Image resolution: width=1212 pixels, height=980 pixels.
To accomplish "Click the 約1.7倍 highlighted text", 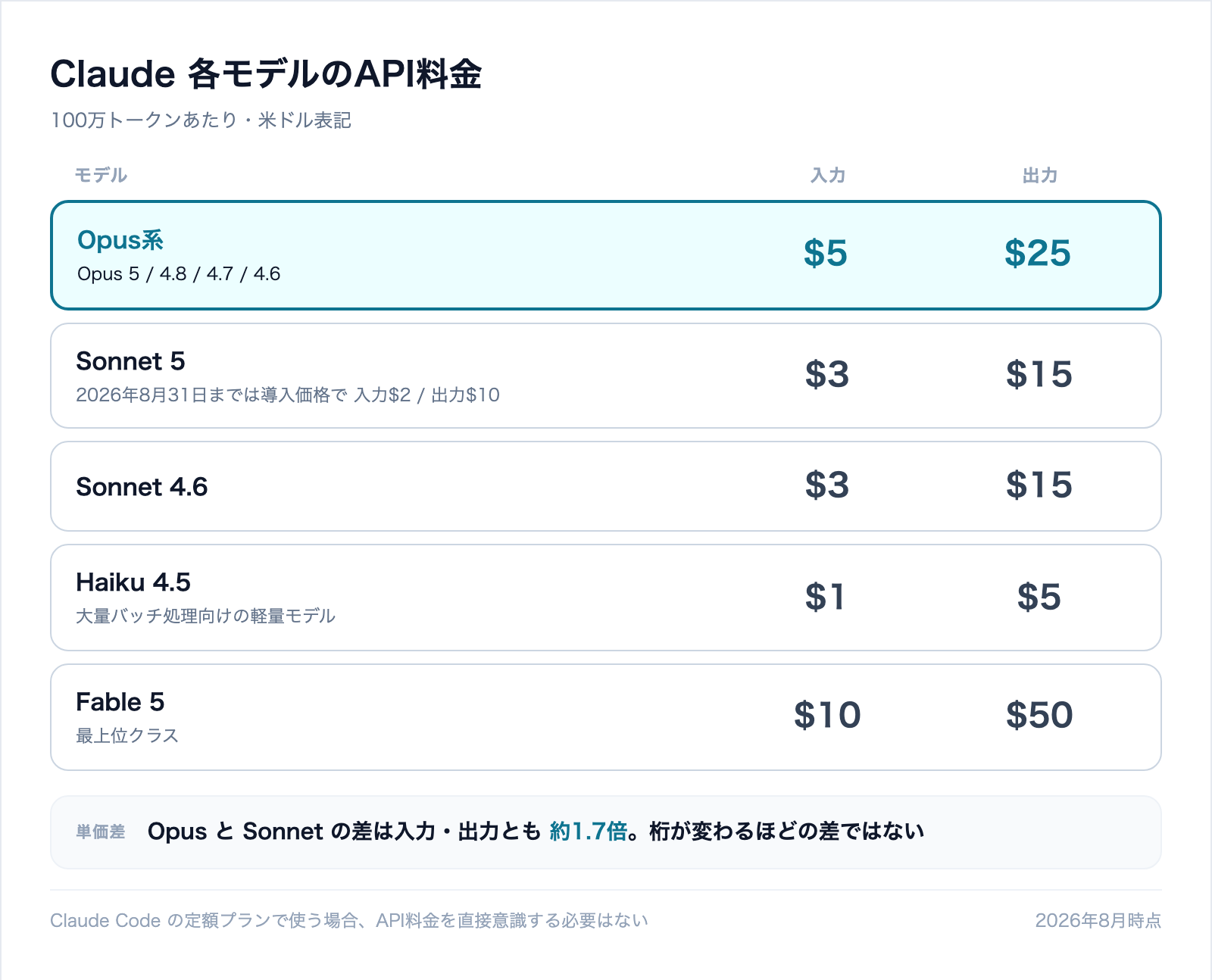I will click(589, 832).
